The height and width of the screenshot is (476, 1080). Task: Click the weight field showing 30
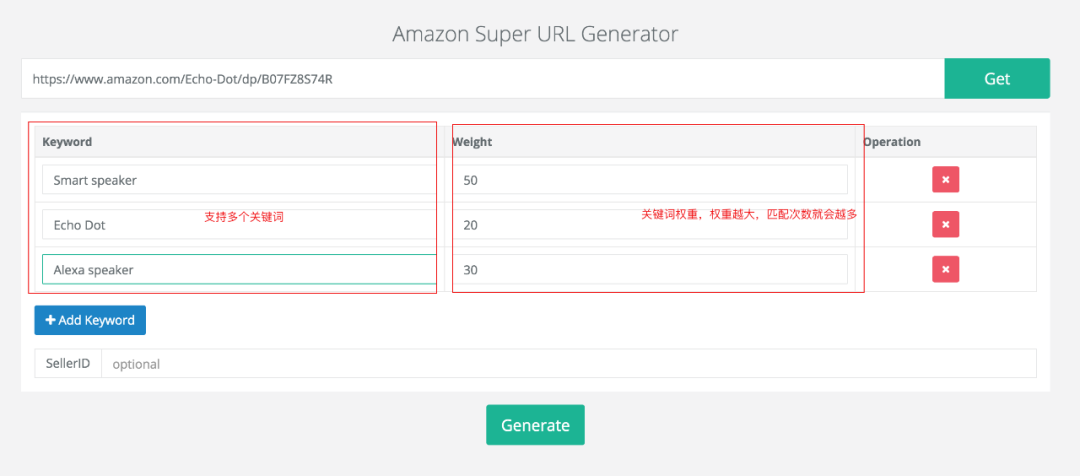point(650,270)
